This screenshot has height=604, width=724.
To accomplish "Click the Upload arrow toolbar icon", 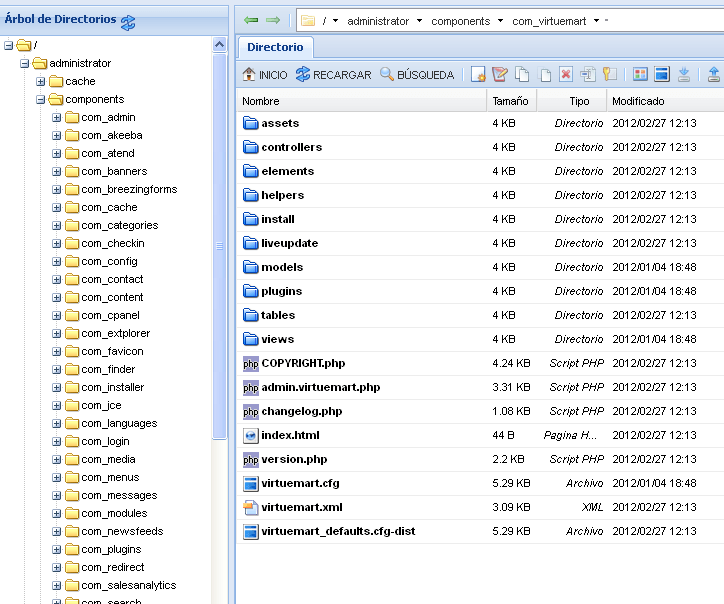I will coord(713,74).
